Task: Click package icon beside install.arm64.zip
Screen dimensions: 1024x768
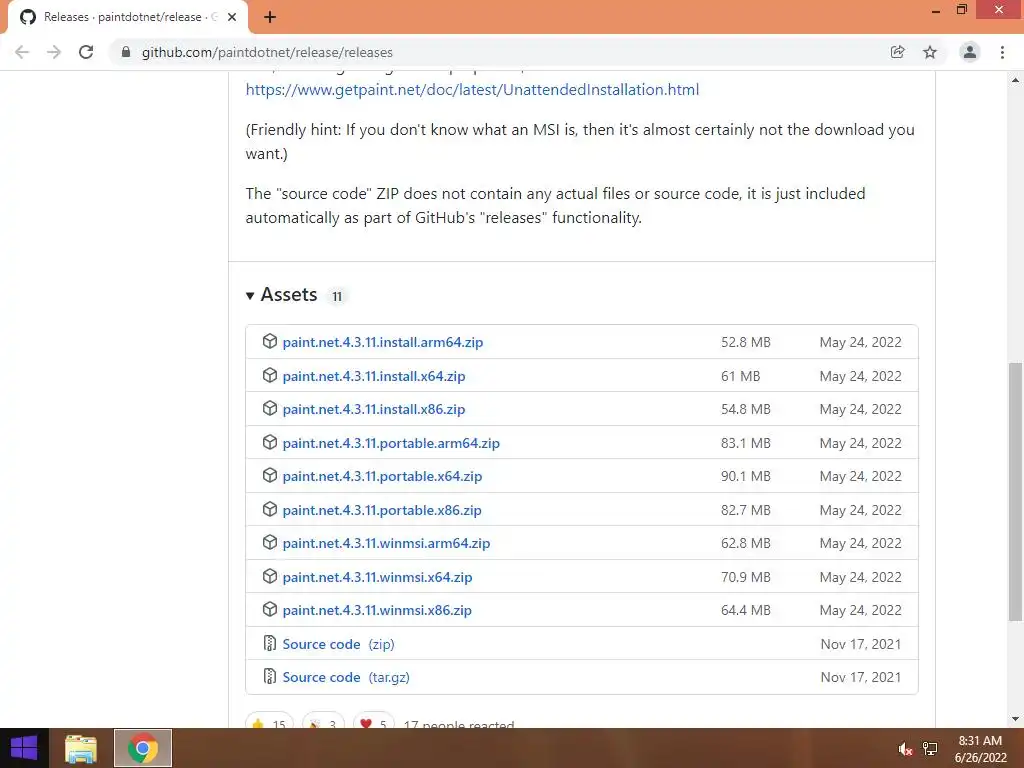Action: tap(270, 342)
